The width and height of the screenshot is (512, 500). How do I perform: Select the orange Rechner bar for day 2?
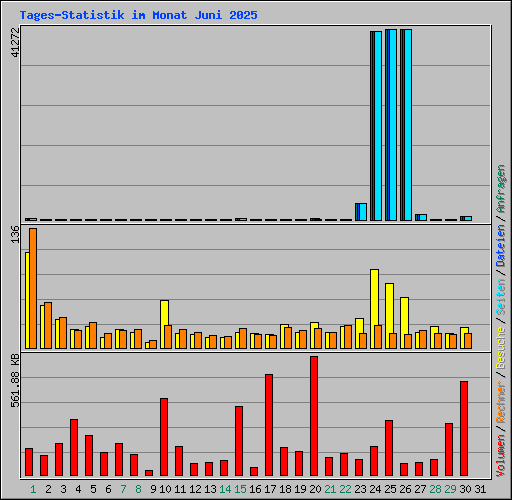point(48,325)
